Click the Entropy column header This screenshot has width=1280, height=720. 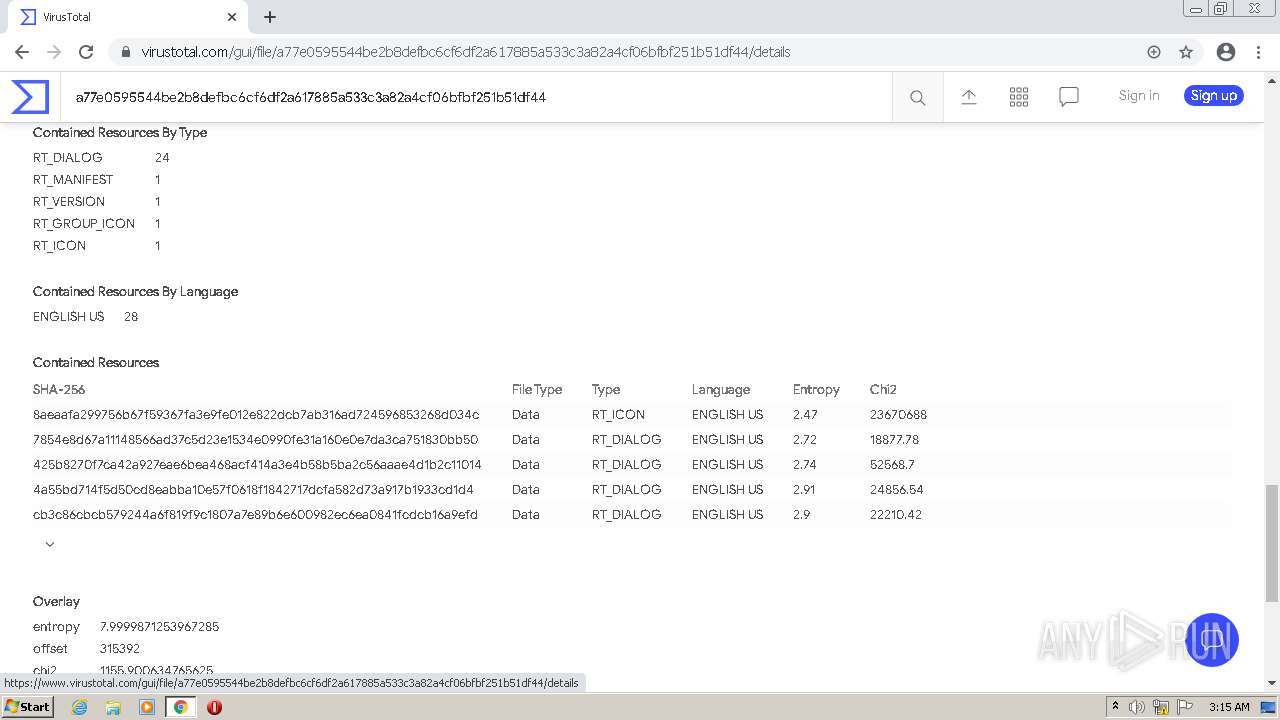click(816, 390)
